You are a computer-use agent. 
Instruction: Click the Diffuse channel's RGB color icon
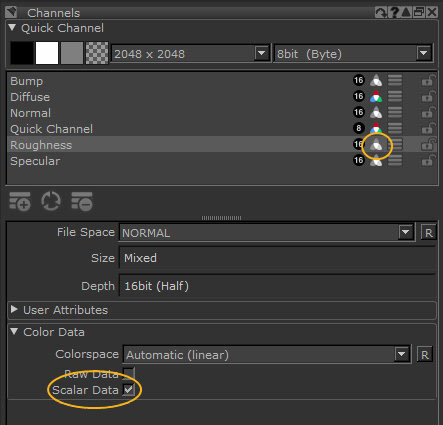click(376, 97)
